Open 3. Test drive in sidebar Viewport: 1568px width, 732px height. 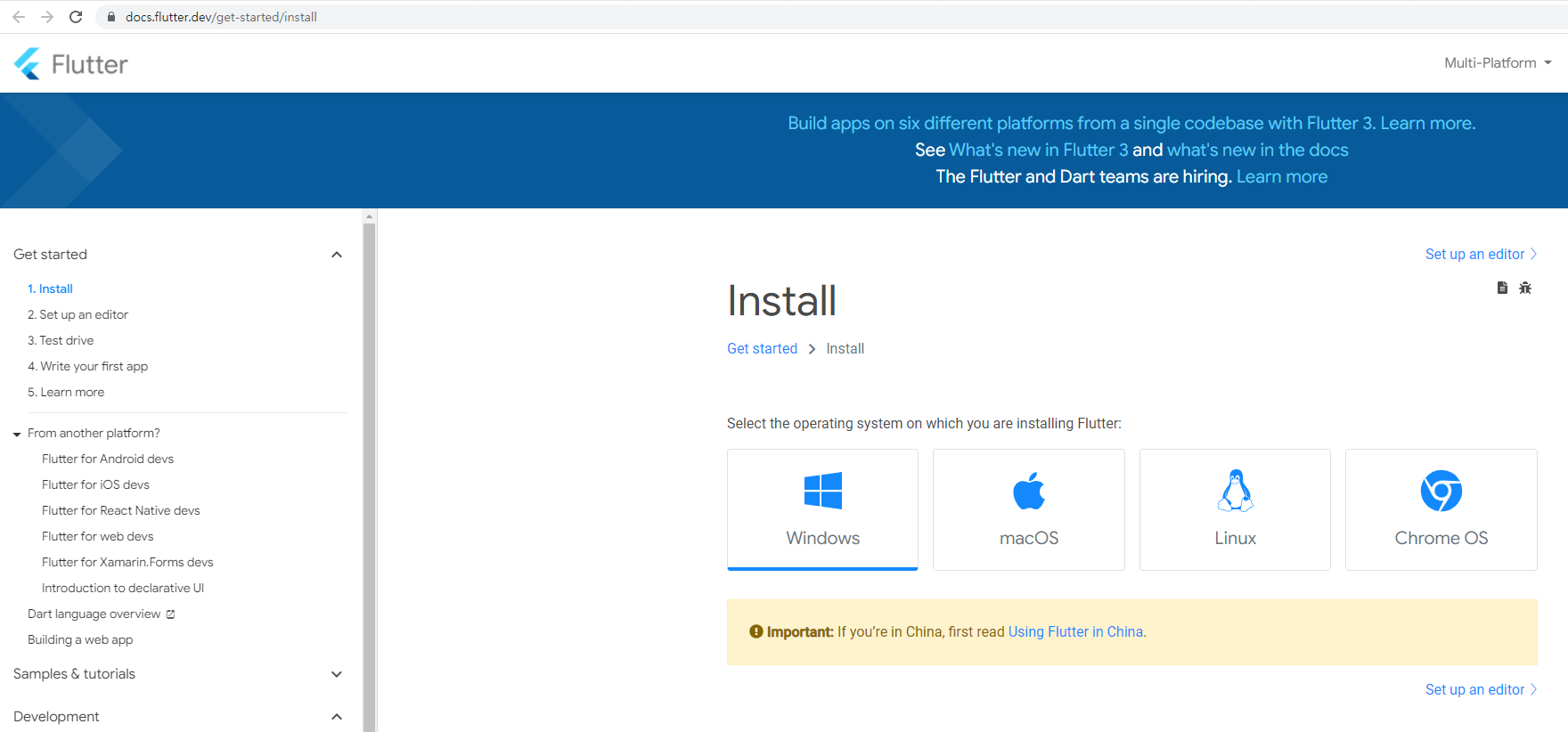[x=61, y=340]
